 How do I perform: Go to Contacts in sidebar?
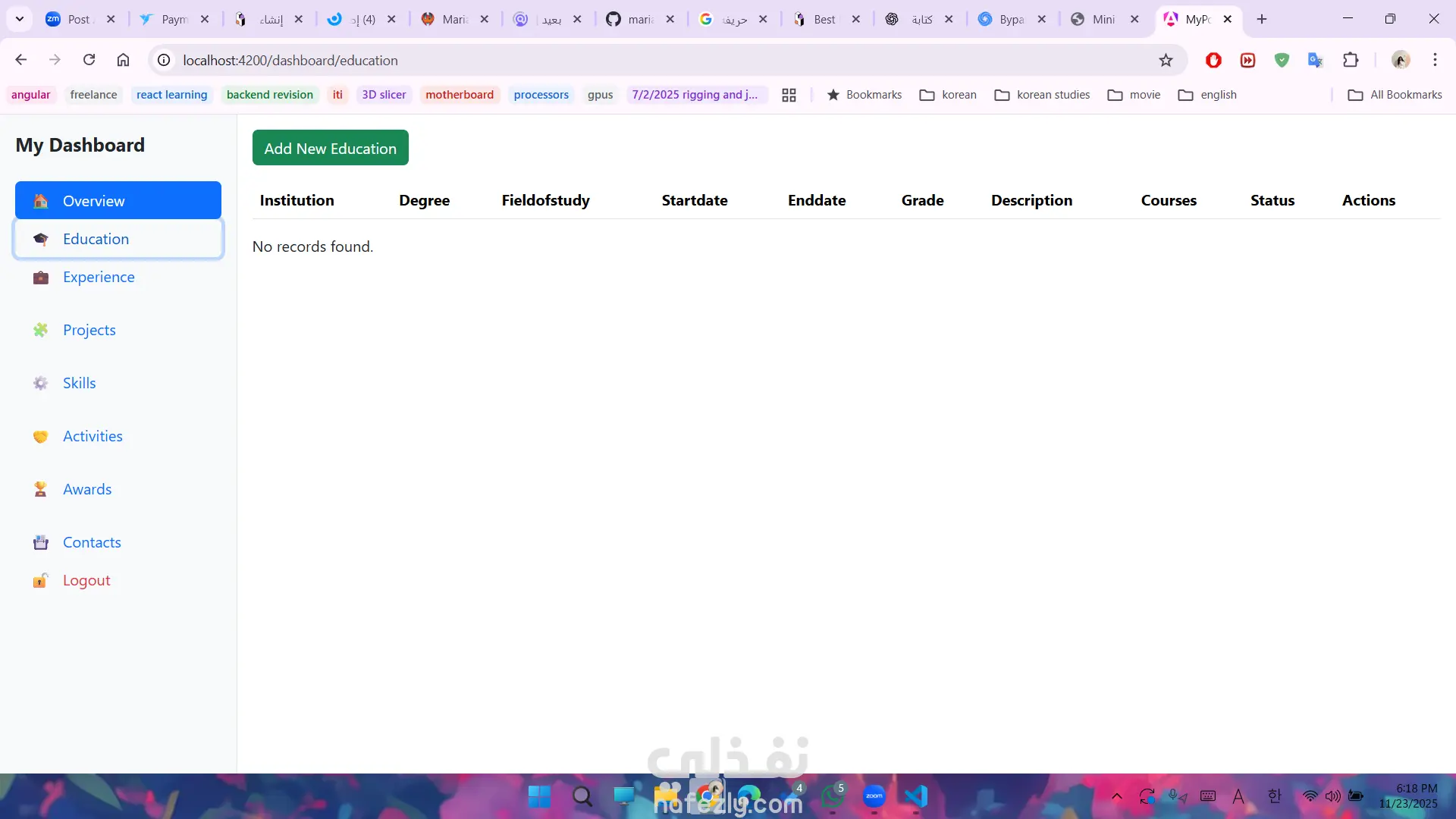click(x=92, y=542)
